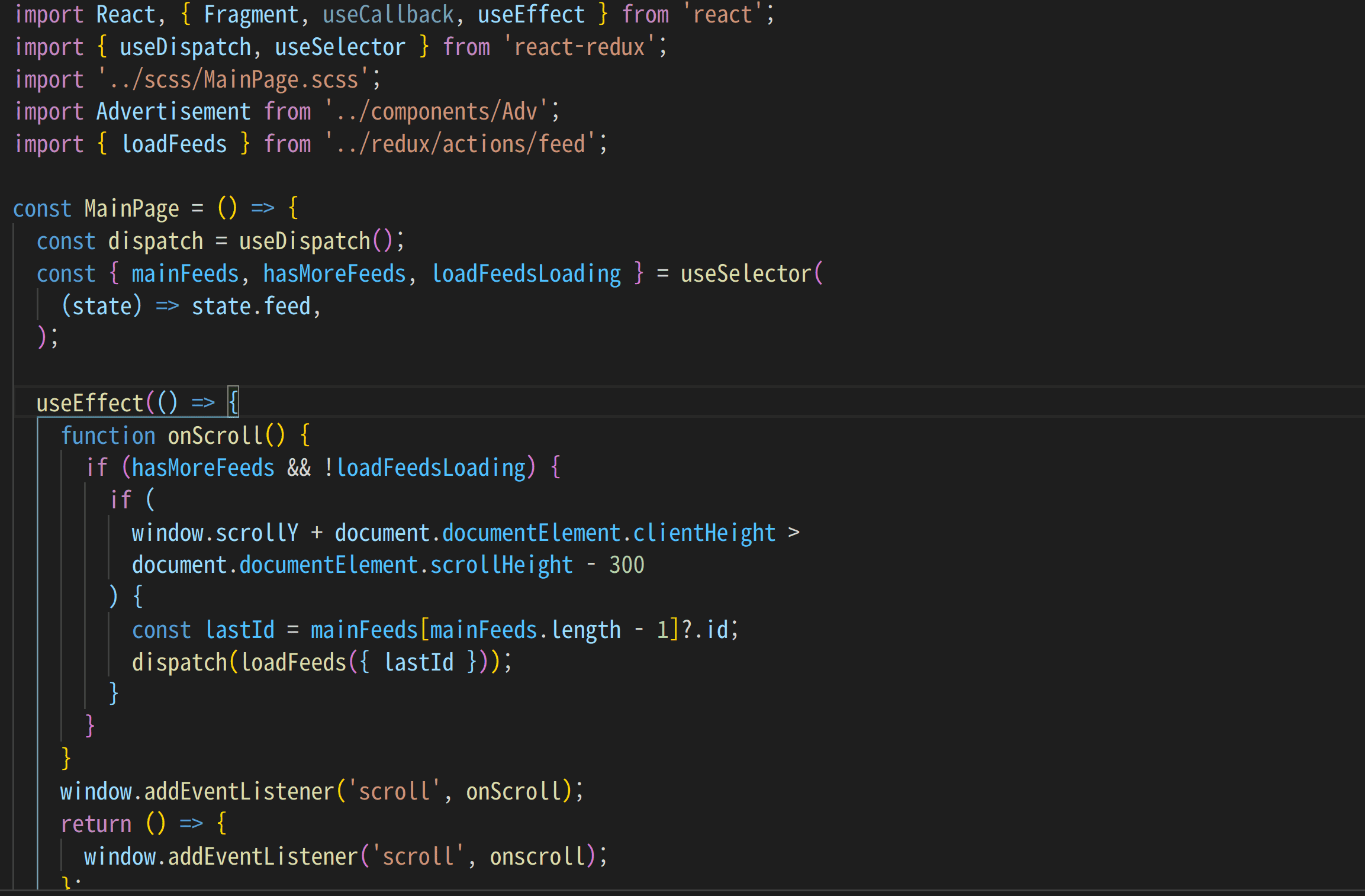1365x896 pixels.
Task: Click the highlighted opening brace after useEffect arrow
Action: point(233,402)
